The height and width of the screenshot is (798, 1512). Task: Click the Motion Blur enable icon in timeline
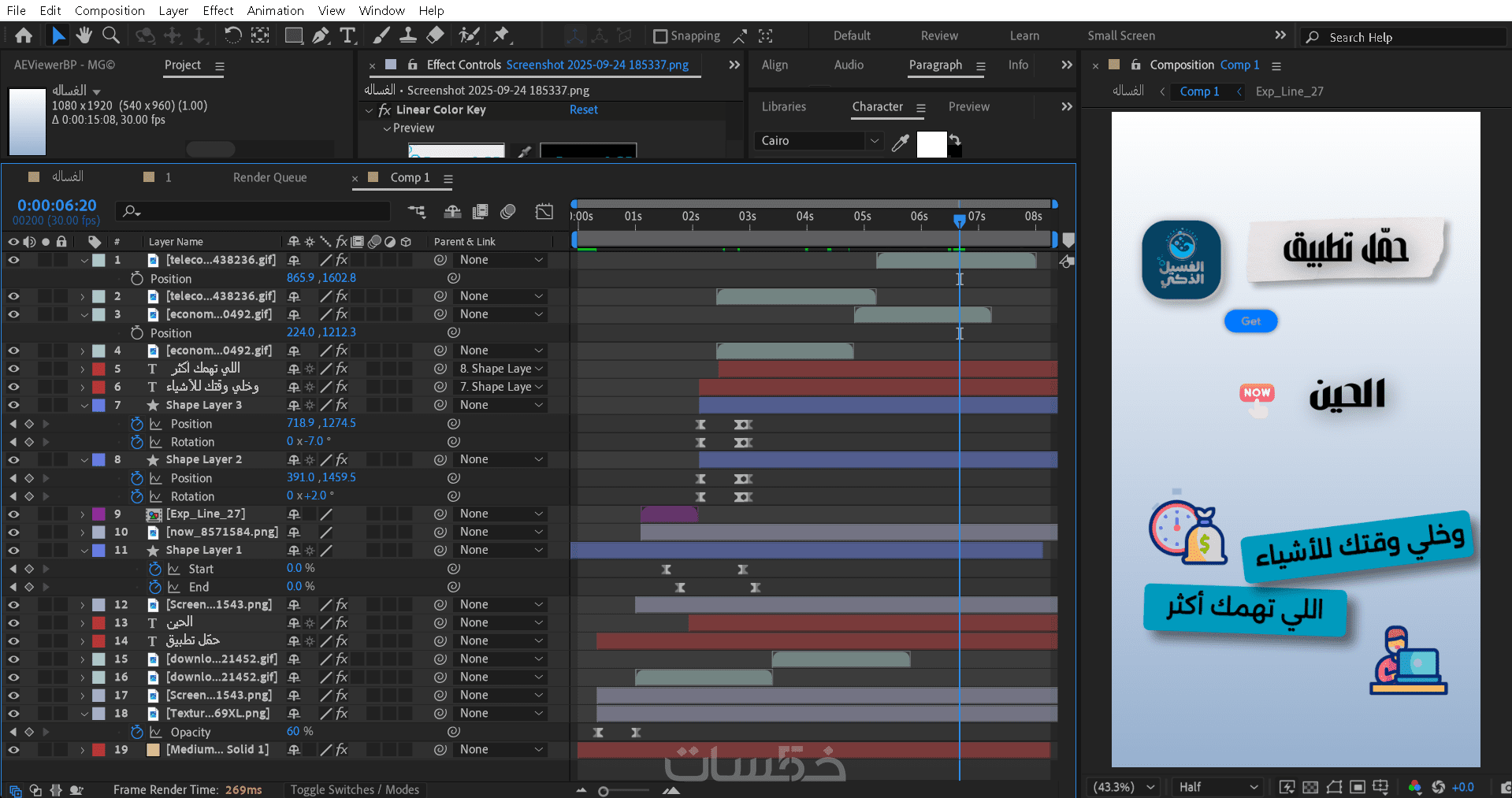(x=508, y=211)
